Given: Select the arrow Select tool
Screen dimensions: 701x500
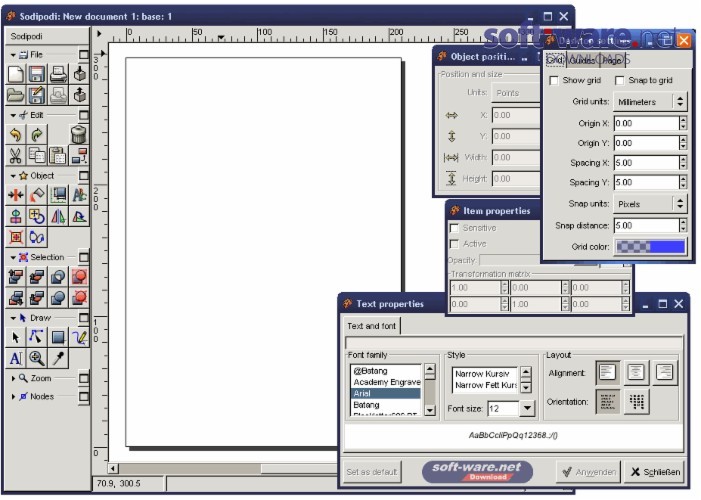Looking at the screenshot, I should (x=16, y=337).
